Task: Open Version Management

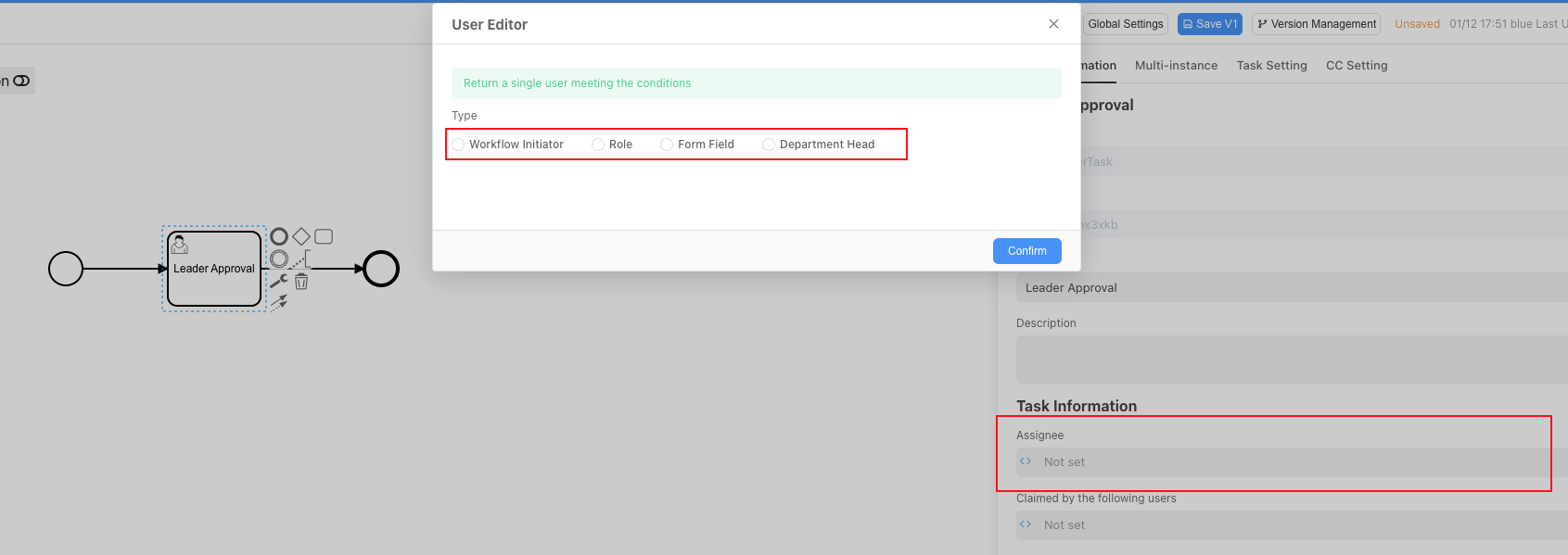Action: pos(1316,24)
